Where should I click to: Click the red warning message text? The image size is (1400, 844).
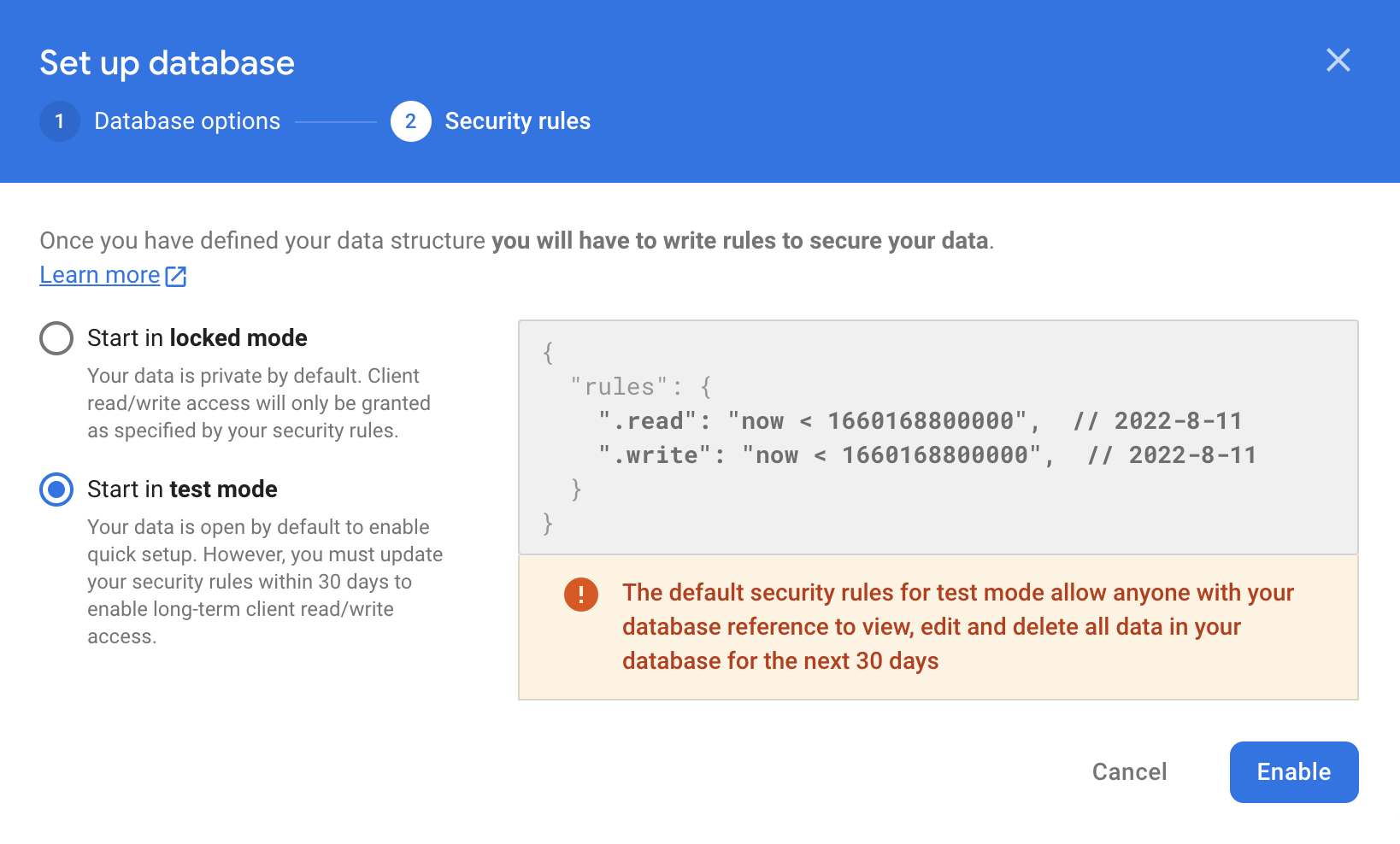957,626
